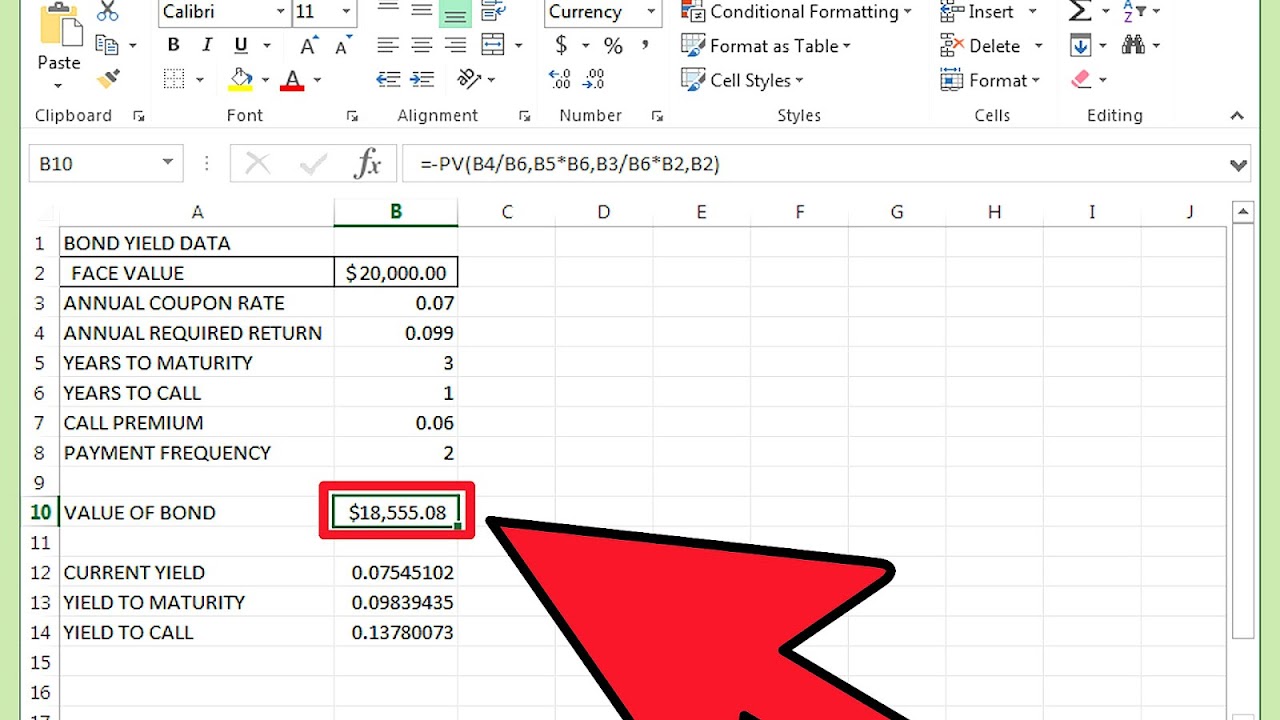This screenshot has height=720, width=1280.
Task: Click the AutoSum sigma icon
Action: (x=1079, y=11)
